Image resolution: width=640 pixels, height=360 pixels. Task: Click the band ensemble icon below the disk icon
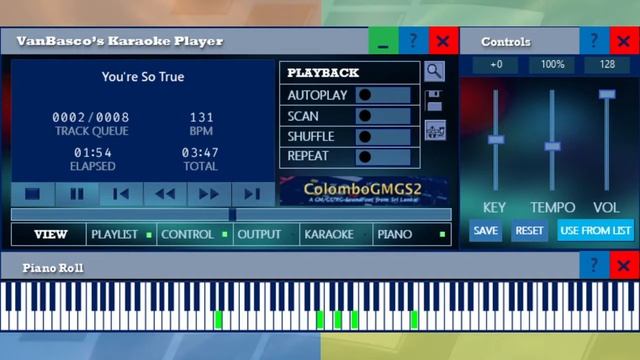click(435, 131)
